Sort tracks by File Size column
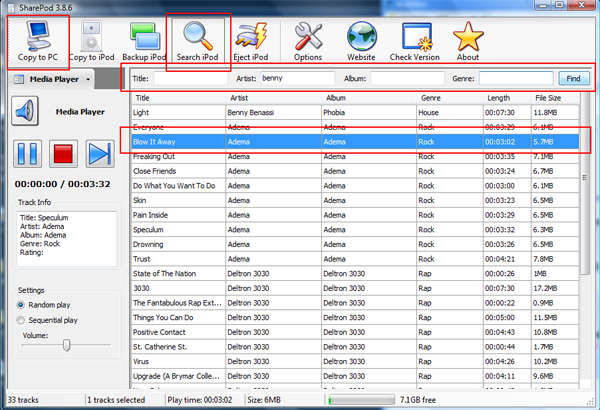Screen dimensions: 600x410 pos(555,98)
